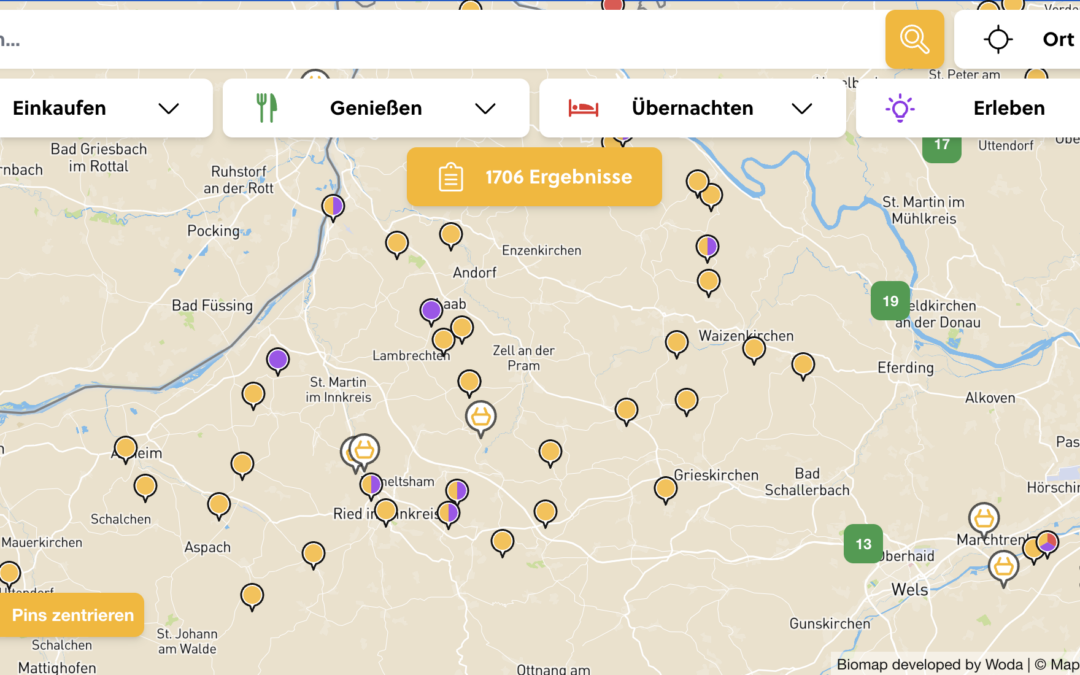Screen dimensions: 1080x675
Task: Expand the Genießen dropdown chevron
Action: click(485, 108)
